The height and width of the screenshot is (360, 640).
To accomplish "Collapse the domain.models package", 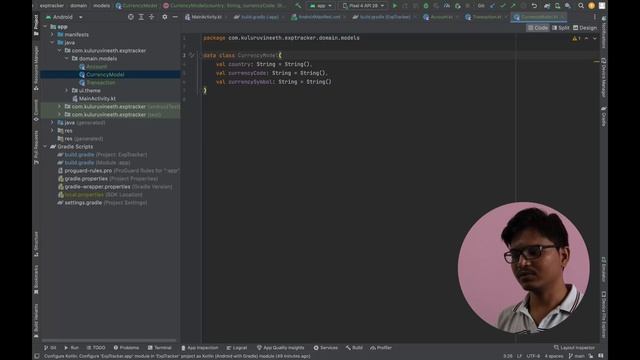I will click(x=67, y=59).
